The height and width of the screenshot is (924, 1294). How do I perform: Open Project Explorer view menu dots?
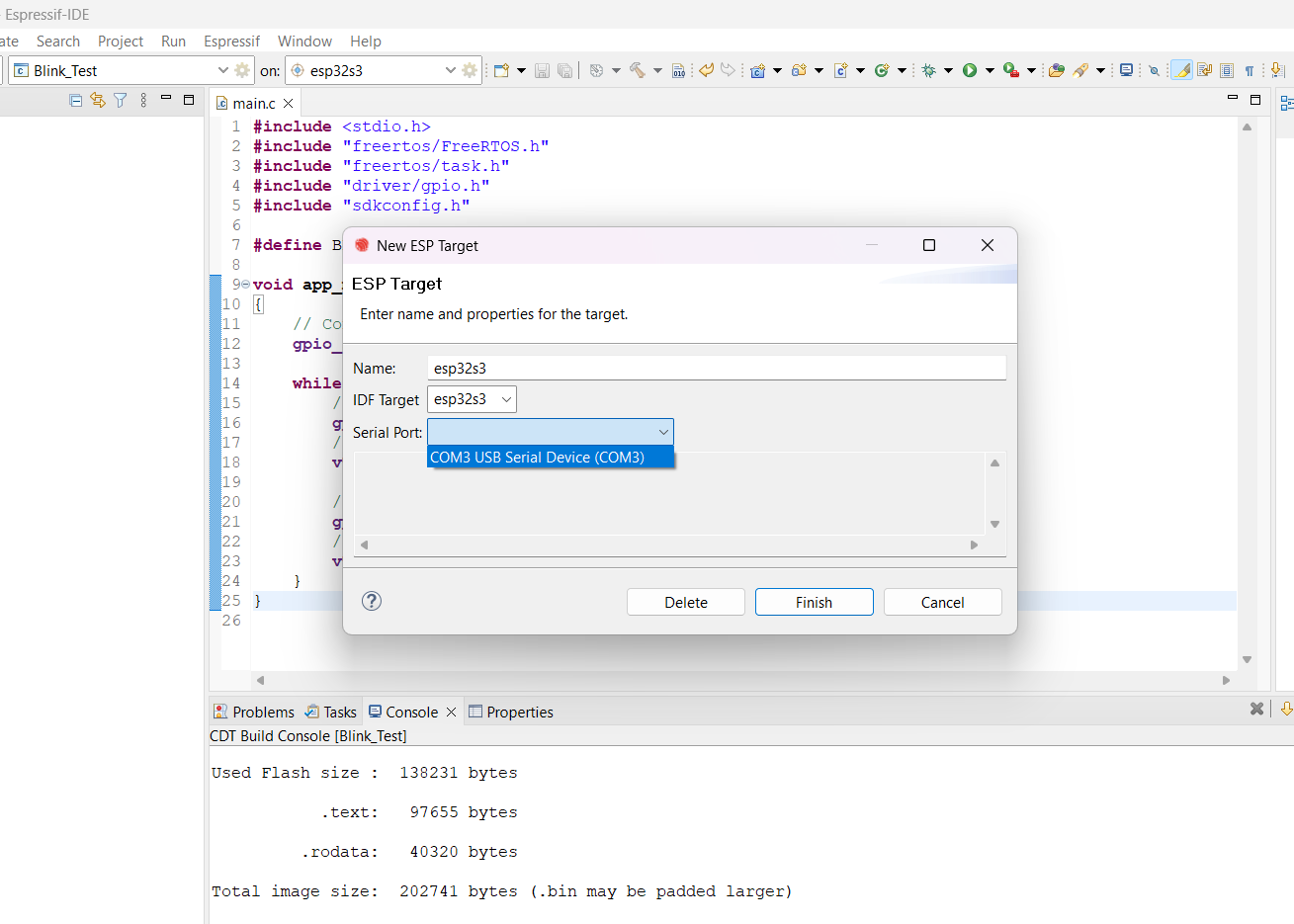click(143, 100)
